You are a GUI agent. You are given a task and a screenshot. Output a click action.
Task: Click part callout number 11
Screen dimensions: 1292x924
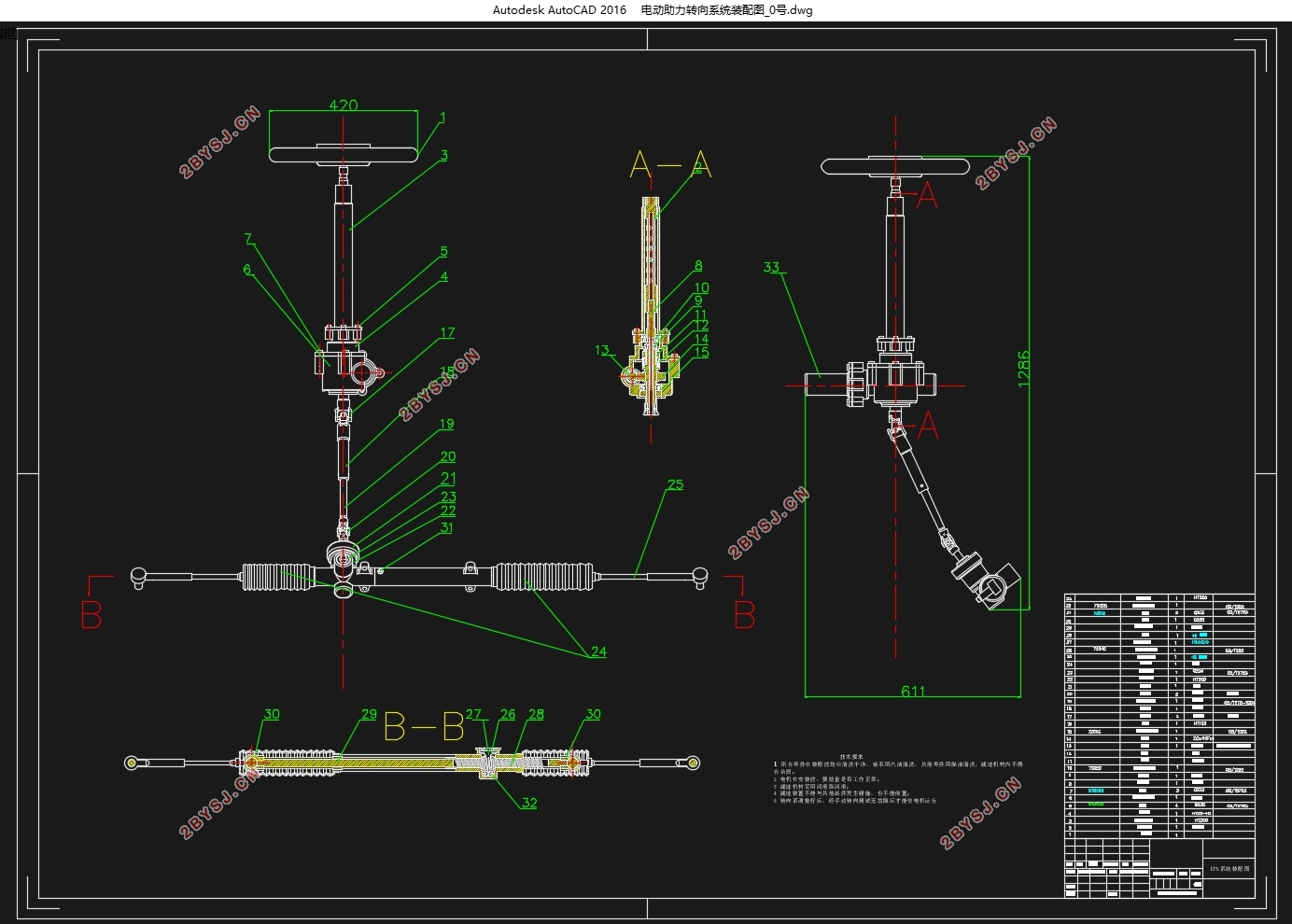click(700, 315)
